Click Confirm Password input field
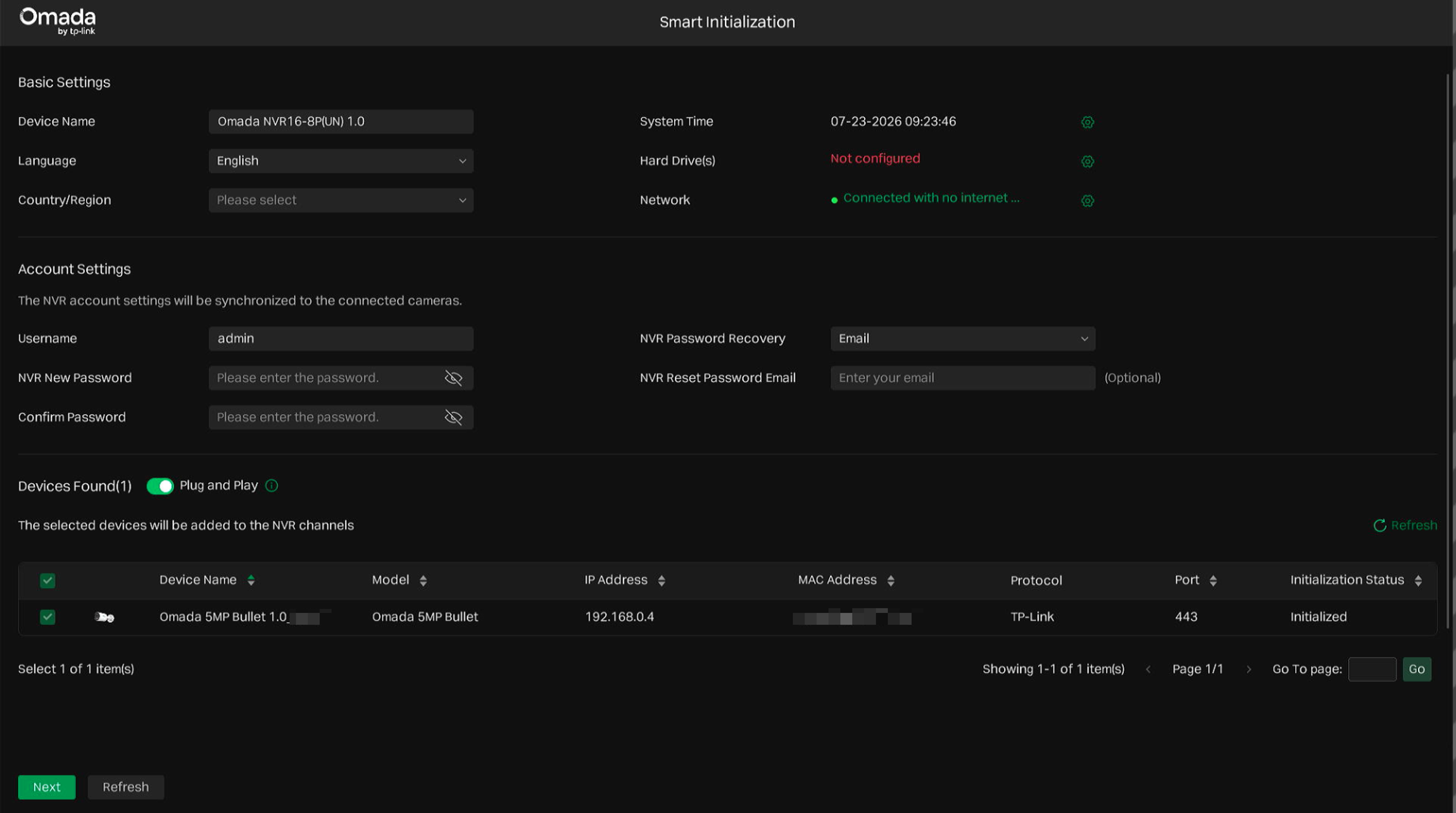 click(x=341, y=417)
